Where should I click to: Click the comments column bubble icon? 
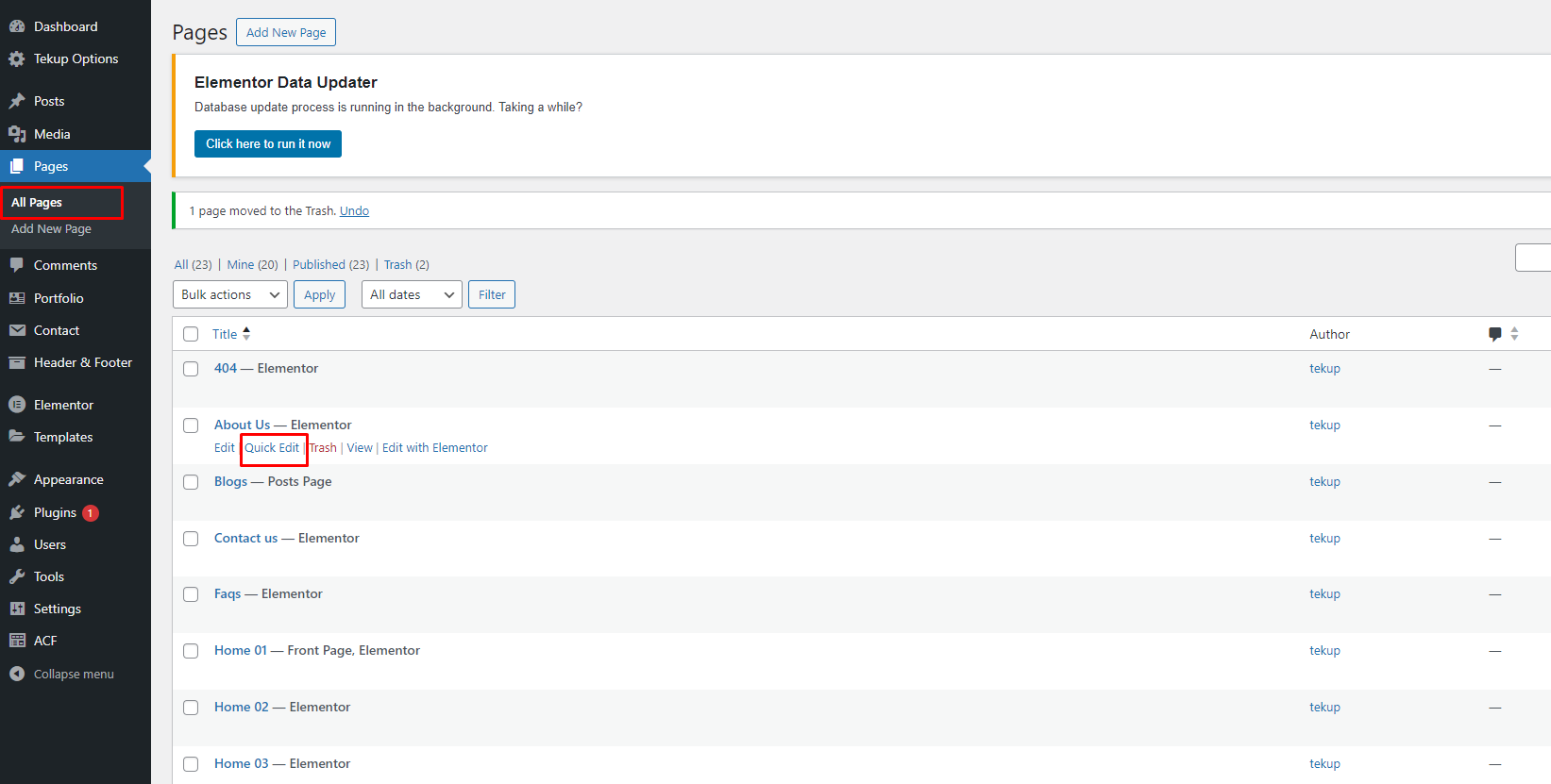click(1495, 334)
